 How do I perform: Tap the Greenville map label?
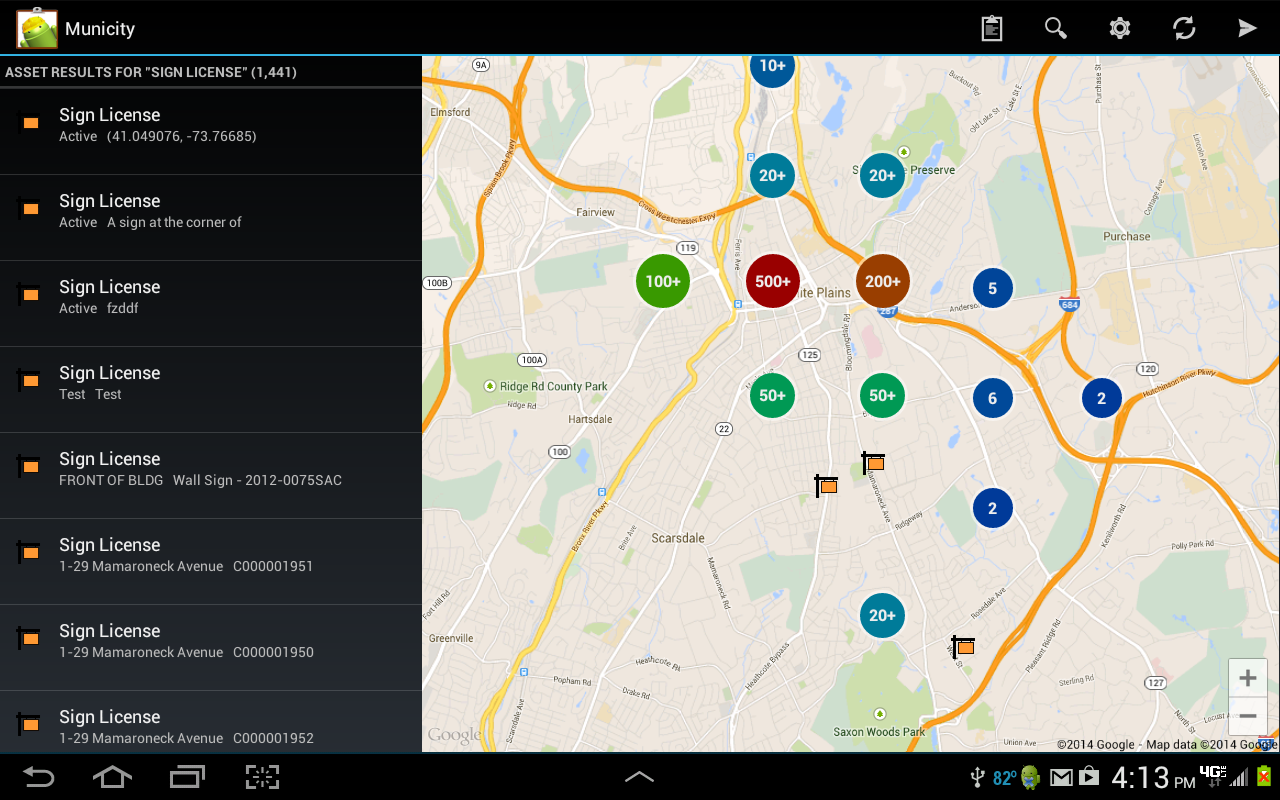(x=451, y=638)
